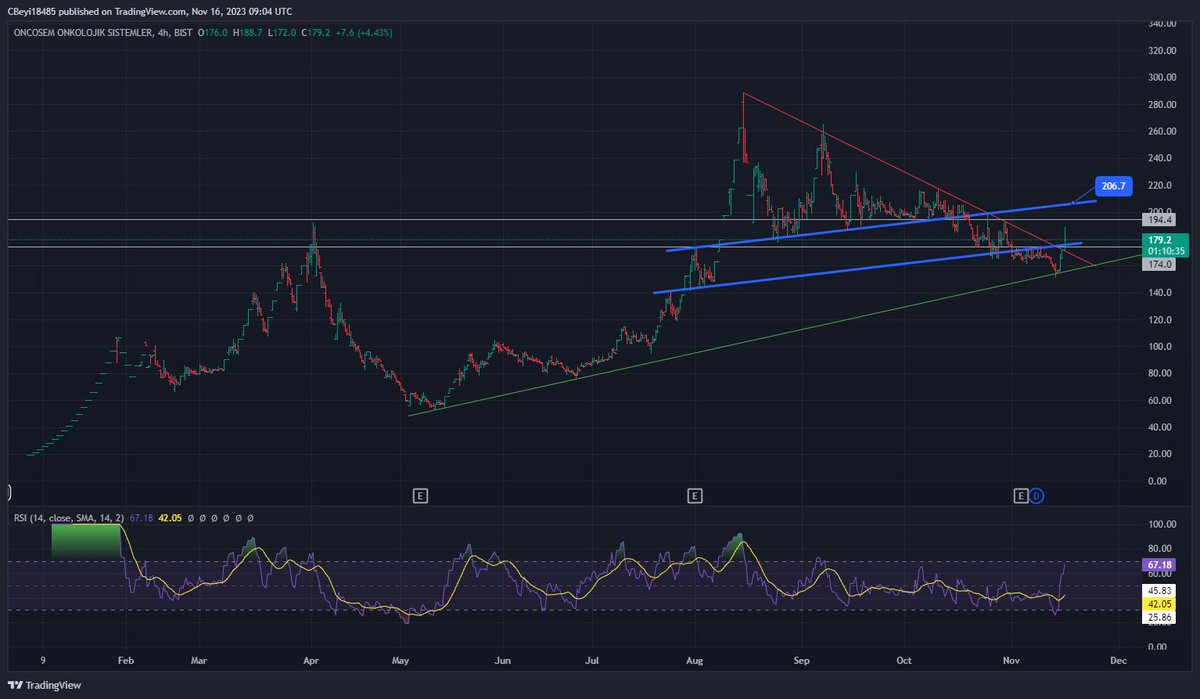Click the Nov label on the time axis
The height and width of the screenshot is (699, 1200).
coord(1010,661)
